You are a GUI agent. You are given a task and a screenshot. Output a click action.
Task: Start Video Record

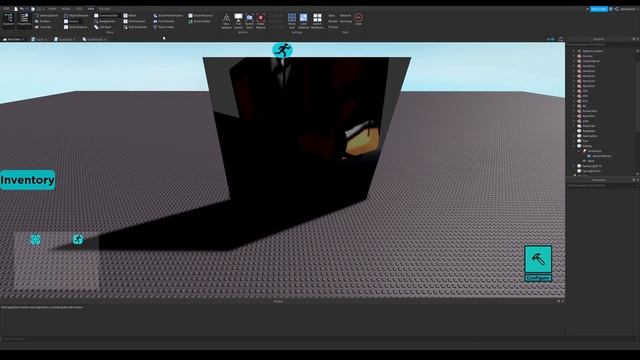261,21
